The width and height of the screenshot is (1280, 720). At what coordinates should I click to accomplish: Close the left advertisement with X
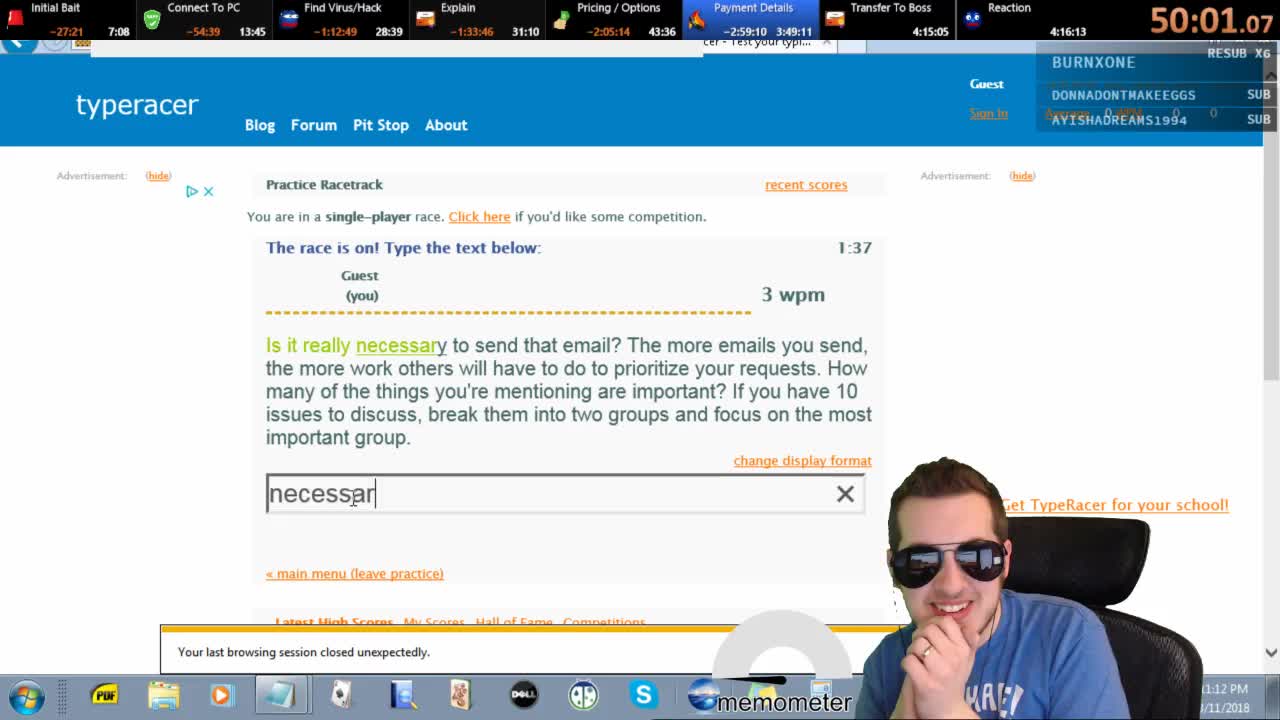point(208,191)
